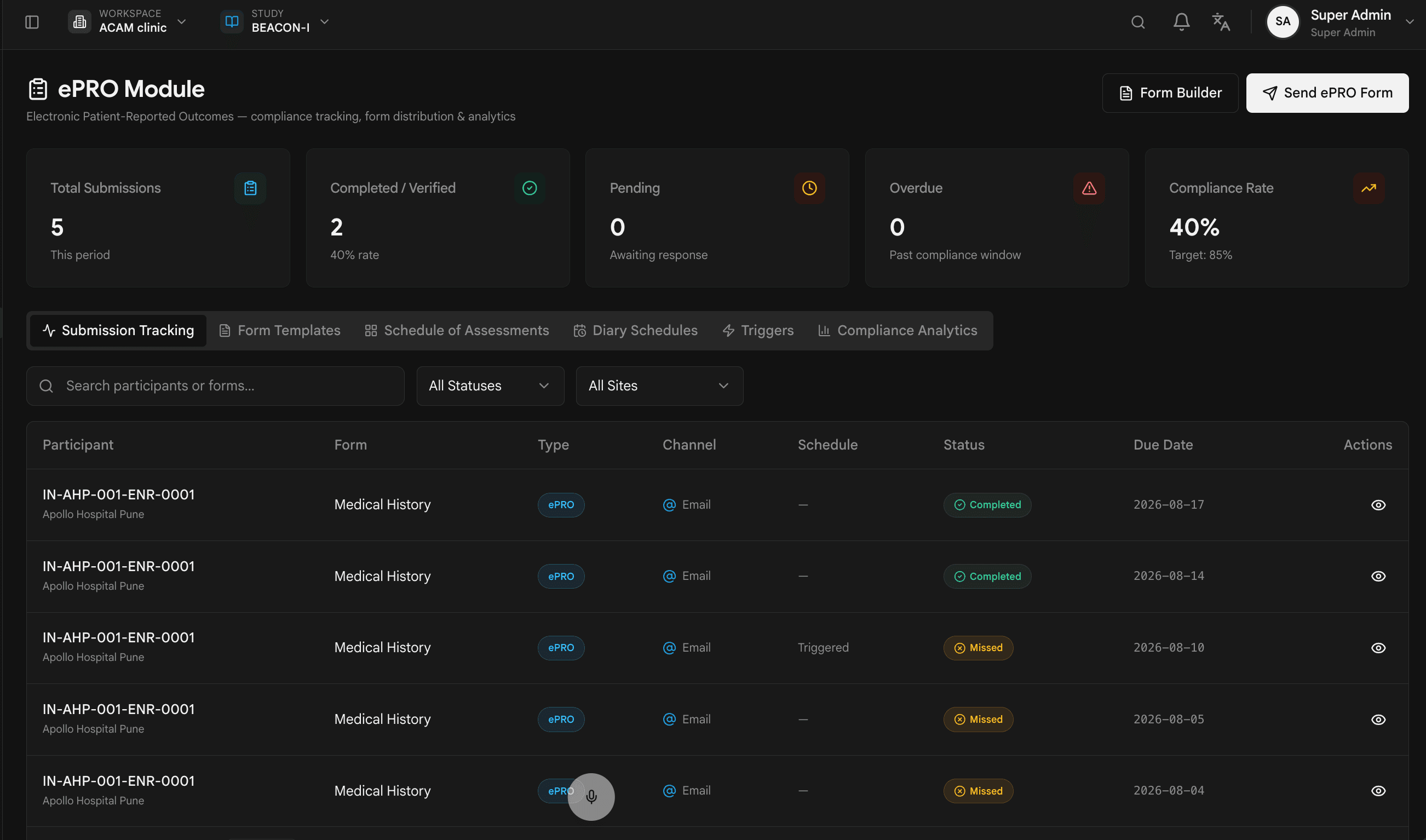Click 'Triggered' schedule cell

pyautogui.click(x=823, y=648)
